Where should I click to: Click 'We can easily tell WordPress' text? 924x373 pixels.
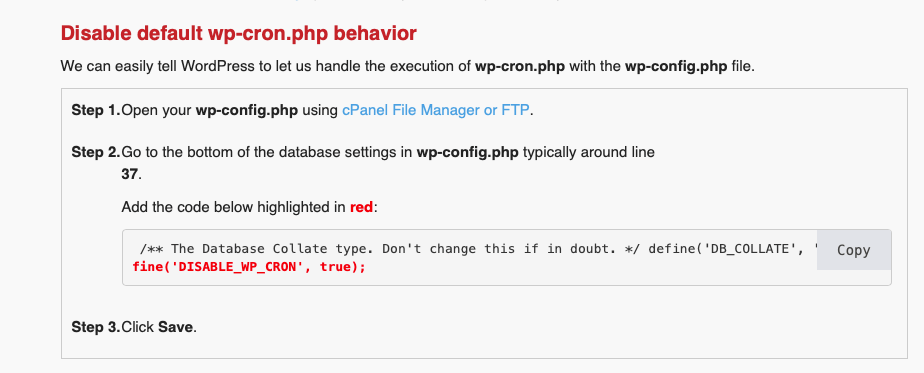[x=157, y=66]
